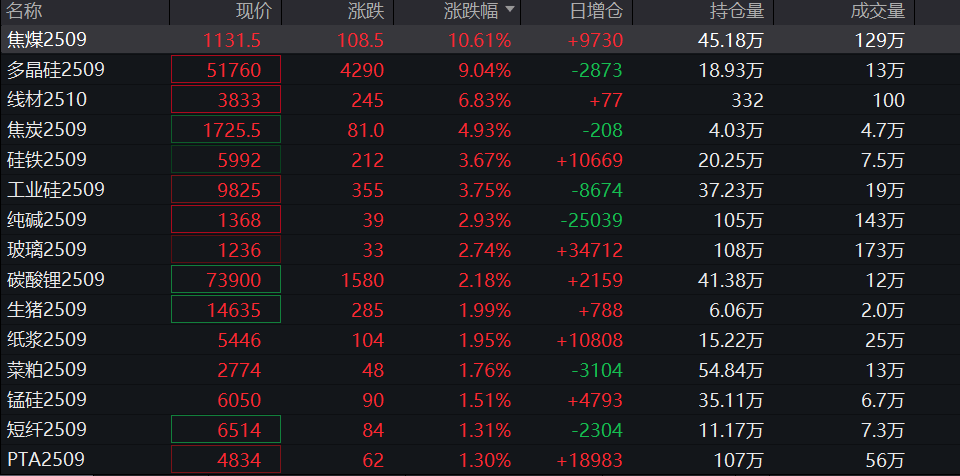Viewport: 960px width, 476px height.
Task: Choose the 玻璃2509 contract name
Action: click(47, 250)
